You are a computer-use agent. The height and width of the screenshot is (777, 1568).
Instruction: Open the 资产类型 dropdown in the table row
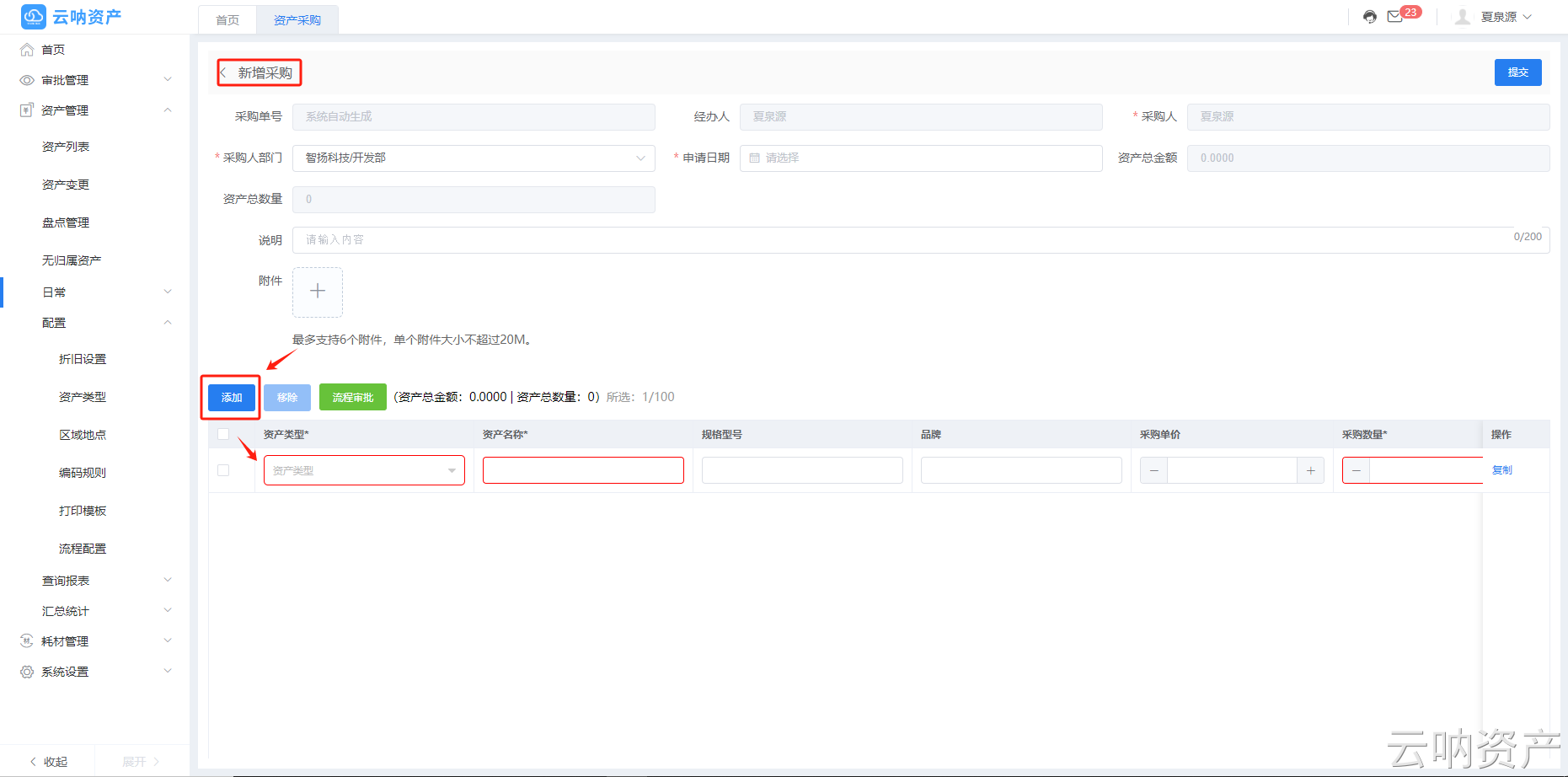pyautogui.click(x=364, y=470)
